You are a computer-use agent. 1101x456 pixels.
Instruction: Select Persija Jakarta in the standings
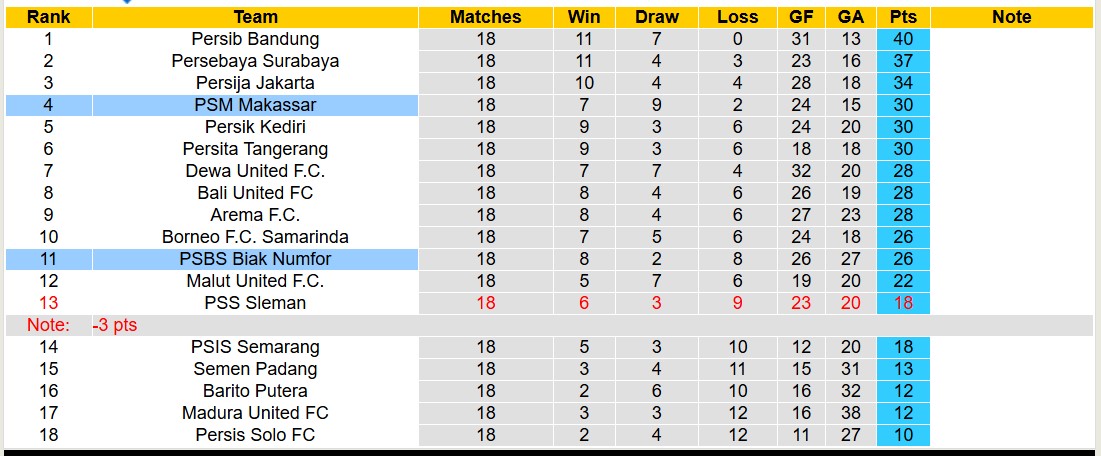tap(255, 83)
